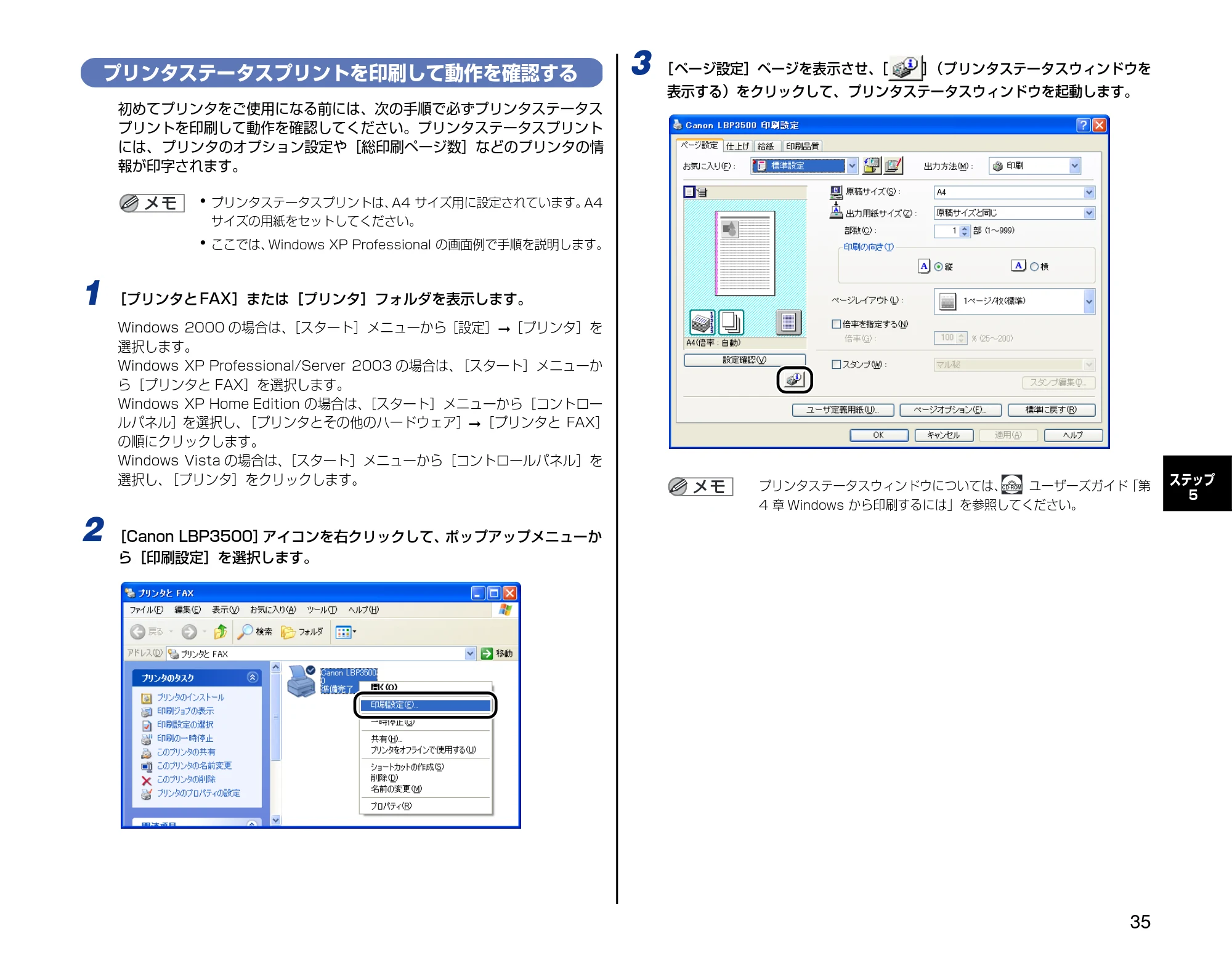Screen dimensions: 1232x958
Task: Enable the 倍率を指定する checkbox
Action: coord(836,324)
